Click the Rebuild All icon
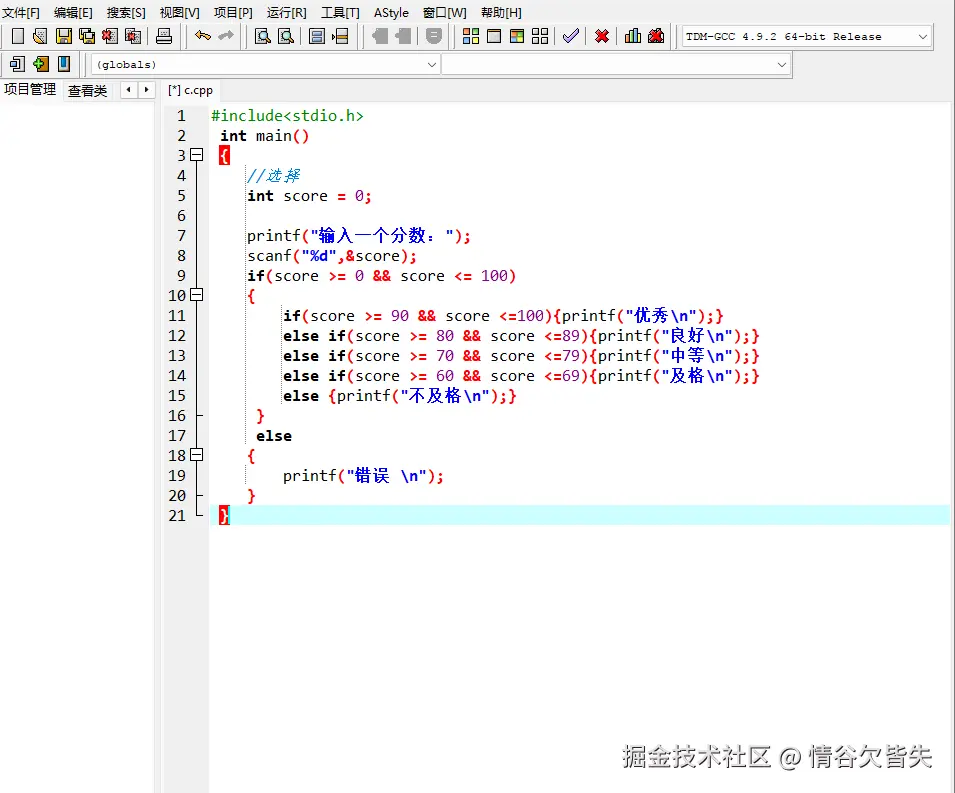 [540, 37]
